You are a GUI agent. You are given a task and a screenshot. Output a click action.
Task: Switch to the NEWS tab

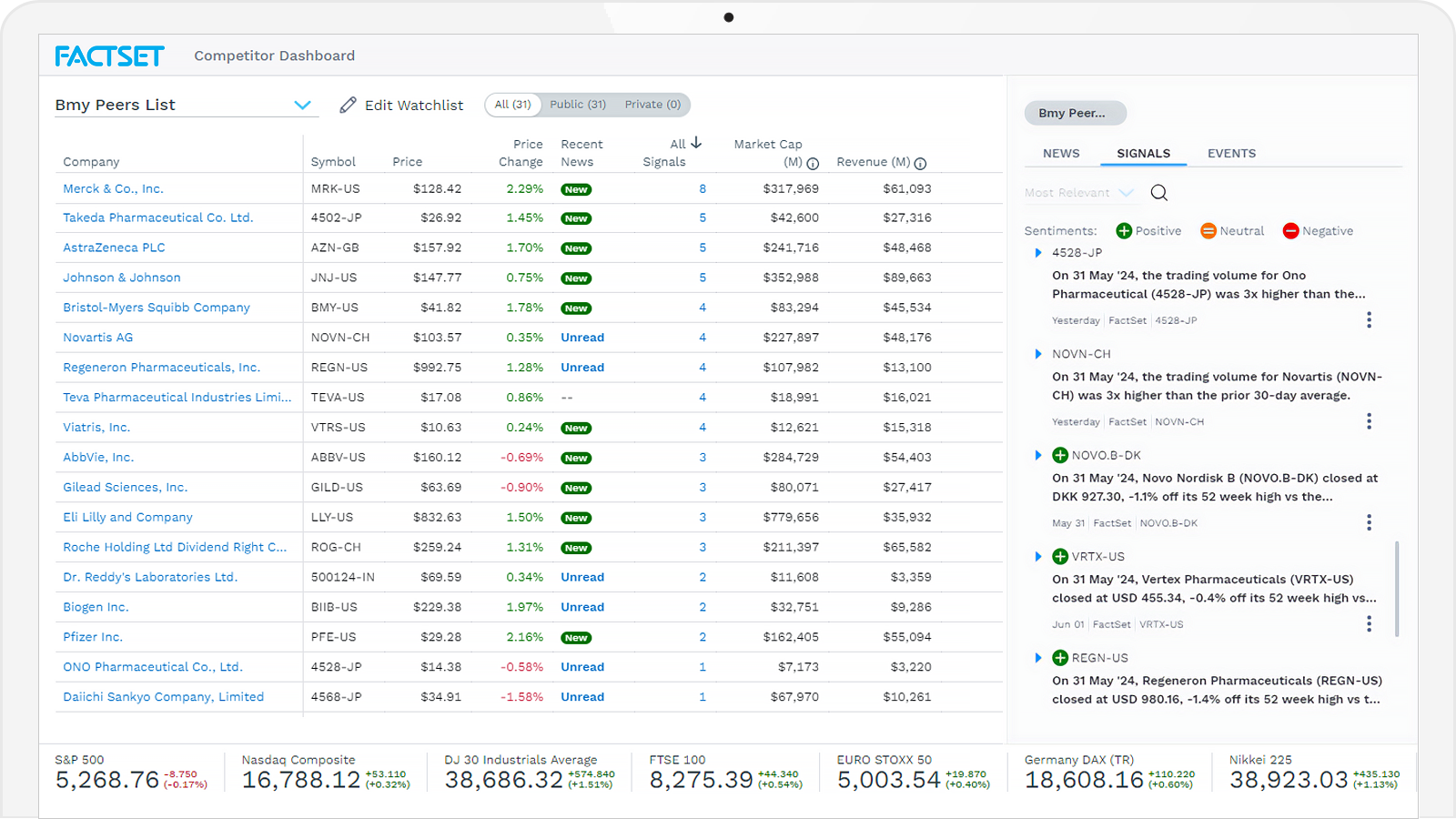pyautogui.click(x=1059, y=153)
